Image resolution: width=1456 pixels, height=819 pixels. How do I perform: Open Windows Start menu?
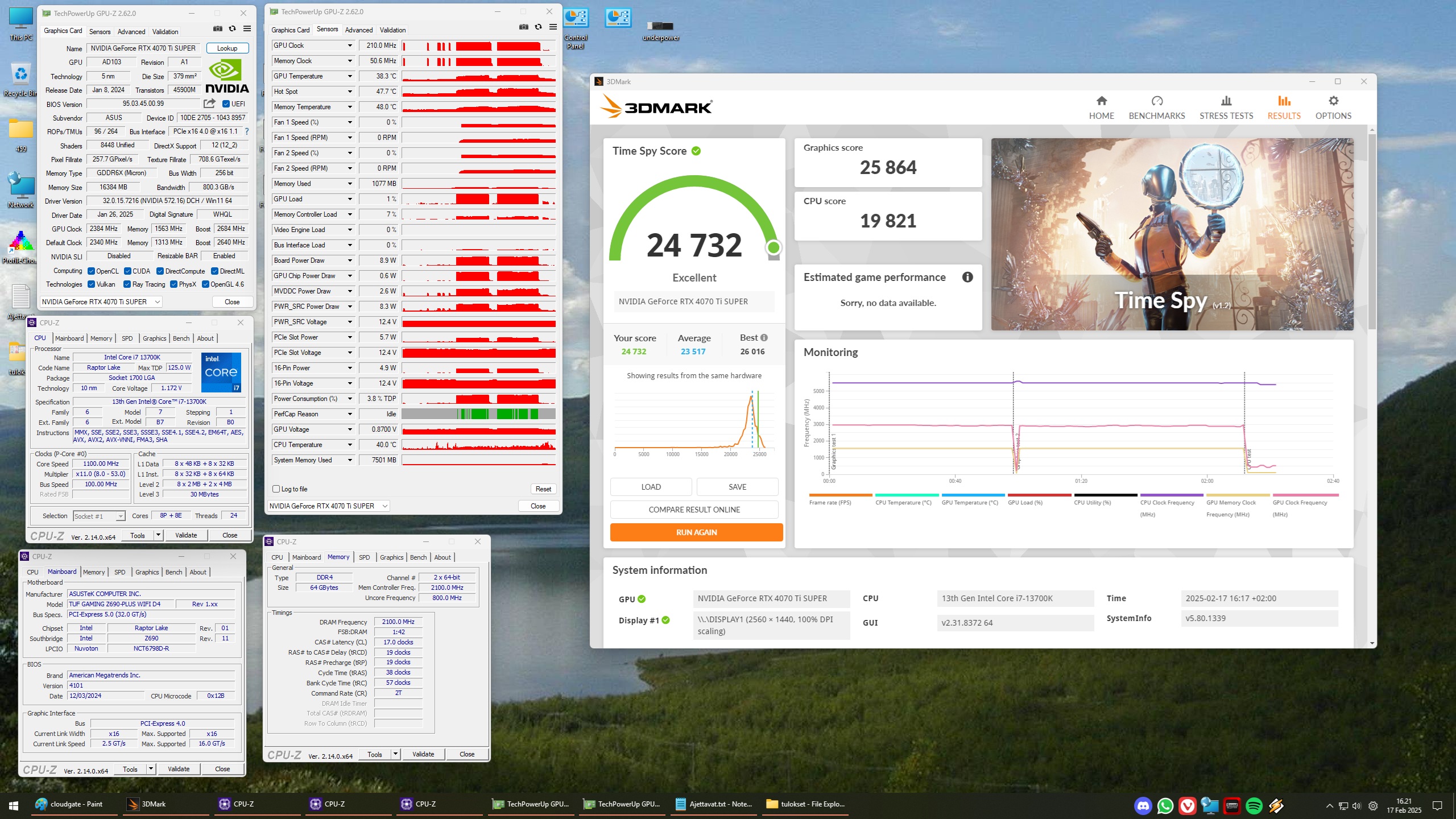14,805
